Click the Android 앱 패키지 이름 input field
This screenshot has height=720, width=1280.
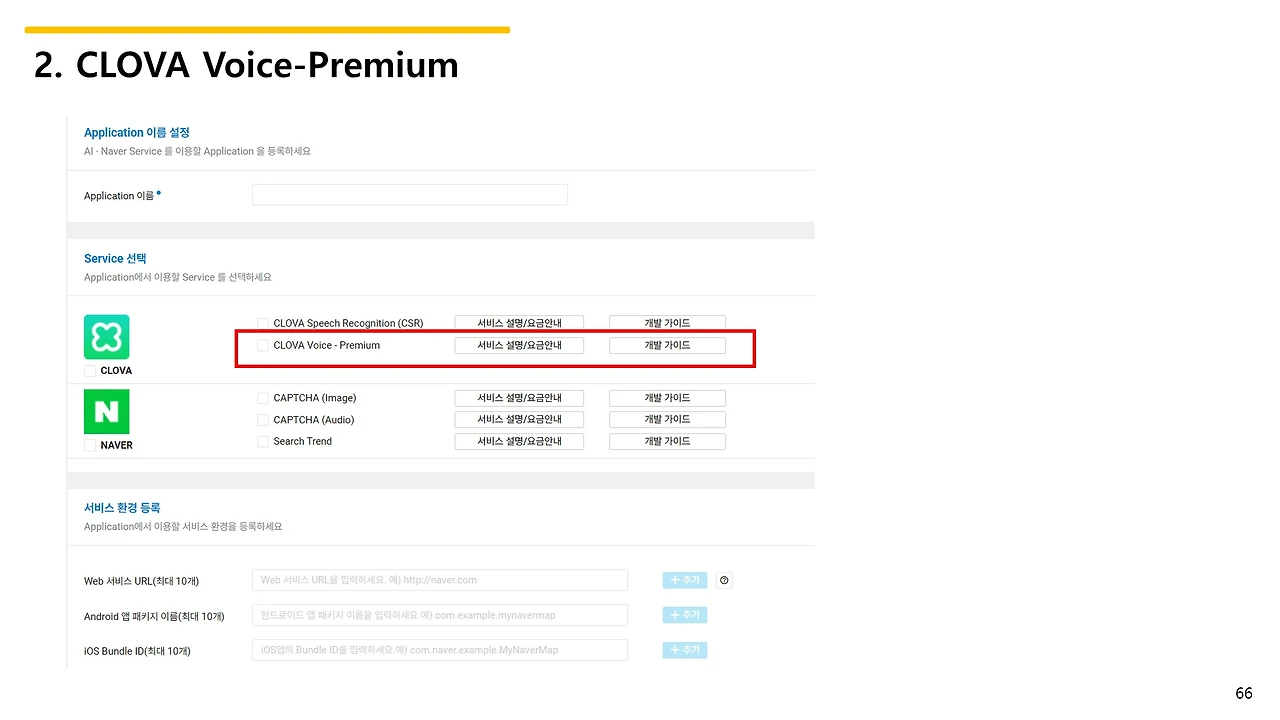coord(440,615)
